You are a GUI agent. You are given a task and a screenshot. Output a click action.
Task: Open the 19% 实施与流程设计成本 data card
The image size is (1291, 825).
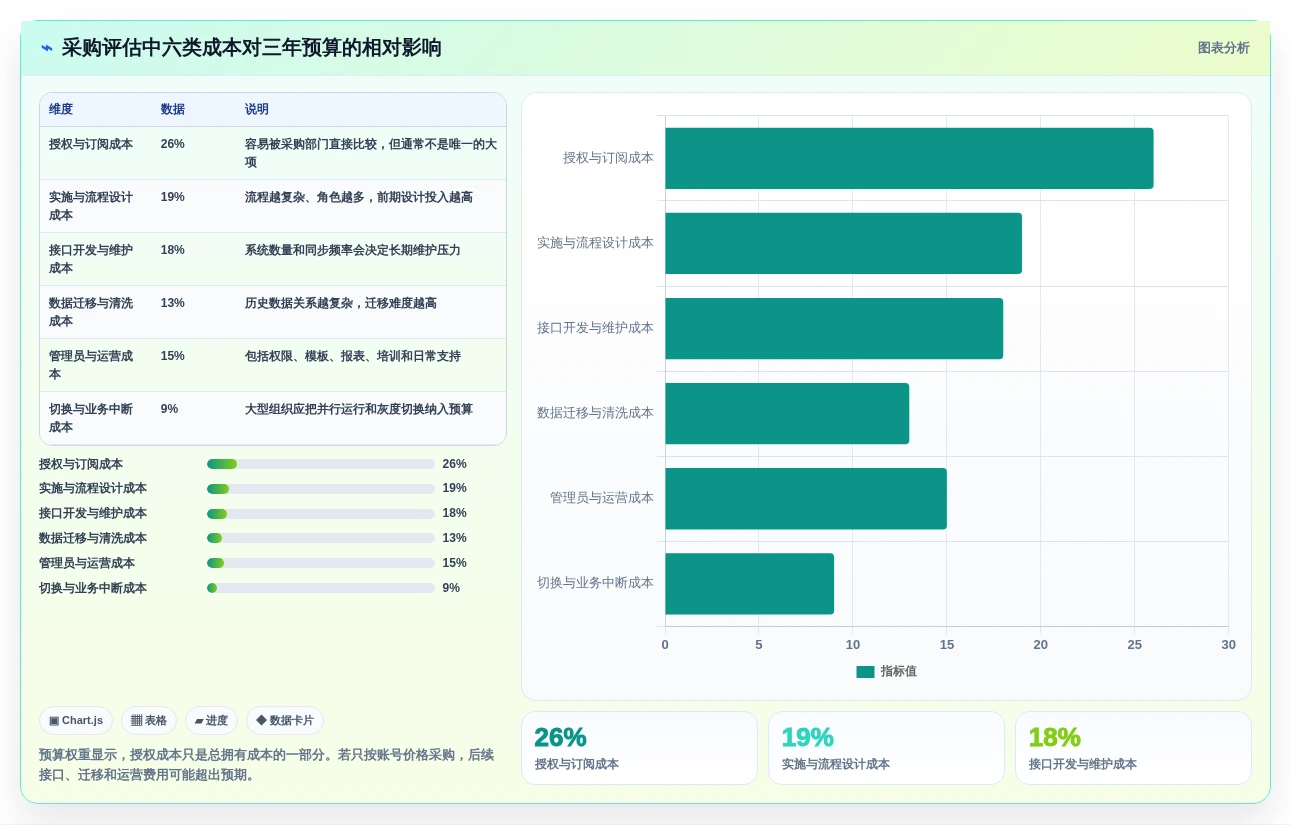click(x=886, y=748)
